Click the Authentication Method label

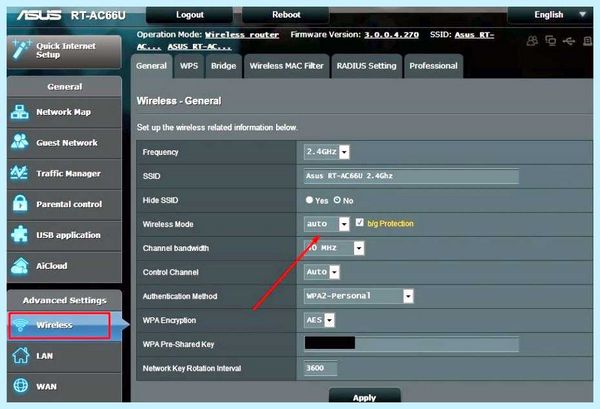pyautogui.click(x=180, y=296)
